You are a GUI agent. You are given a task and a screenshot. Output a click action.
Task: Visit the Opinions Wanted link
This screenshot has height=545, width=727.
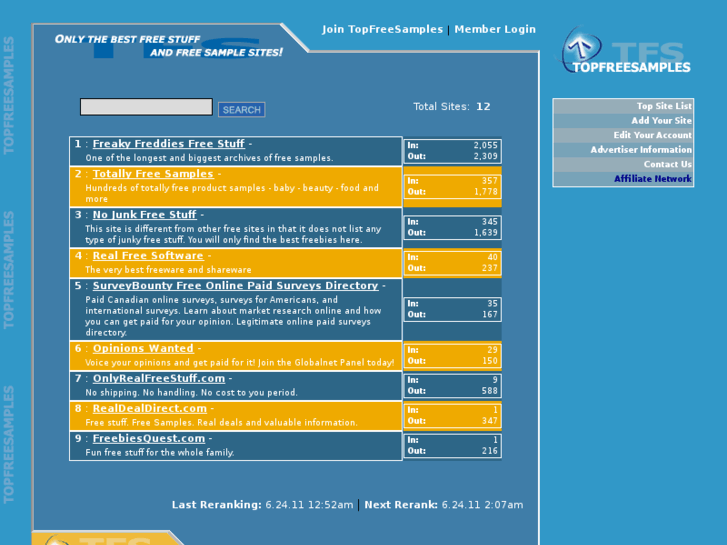coord(143,348)
